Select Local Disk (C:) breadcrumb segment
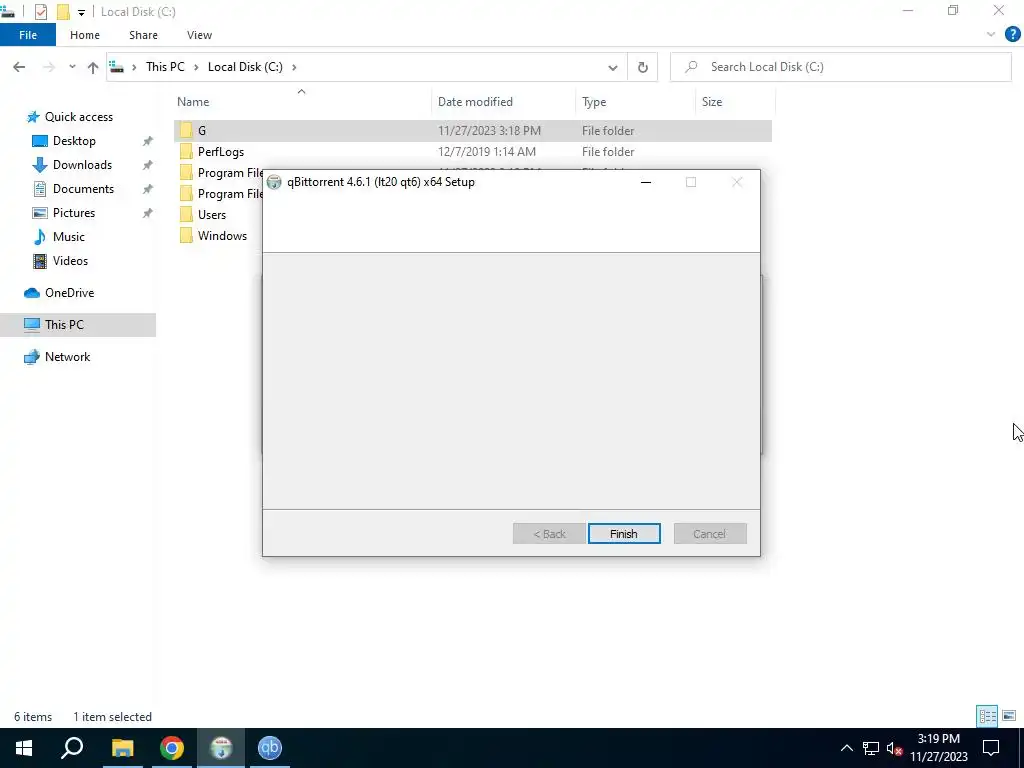1024x768 pixels. point(245,67)
